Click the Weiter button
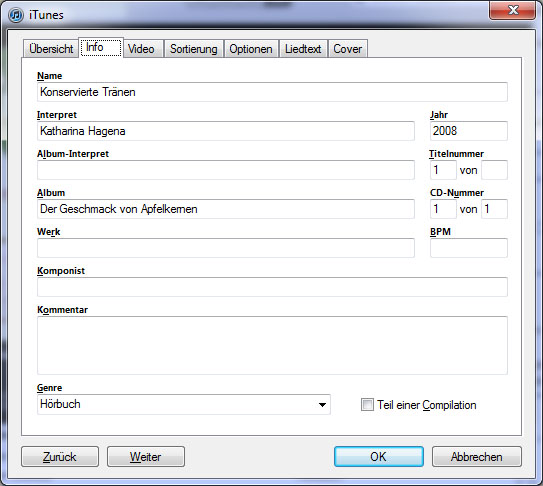This screenshot has height=486, width=543. pos(145,457)
